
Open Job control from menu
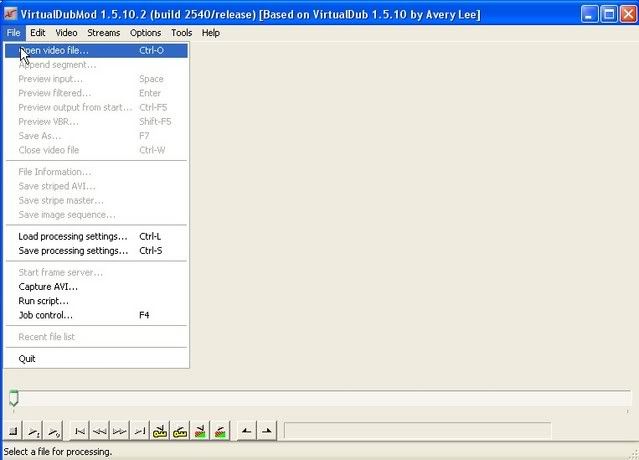(97, 315)
